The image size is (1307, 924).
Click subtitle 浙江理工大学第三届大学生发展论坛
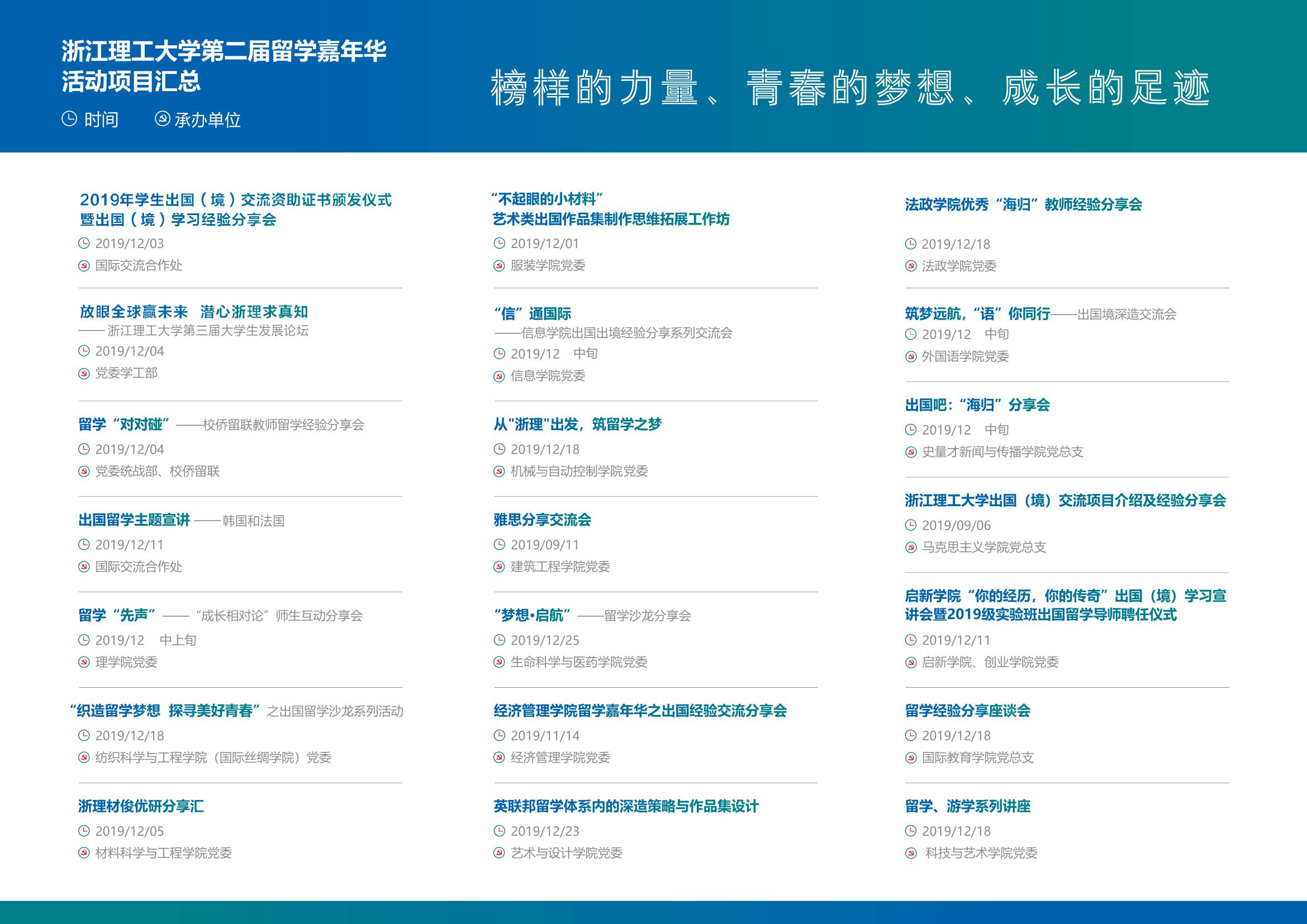pos(208,331)
